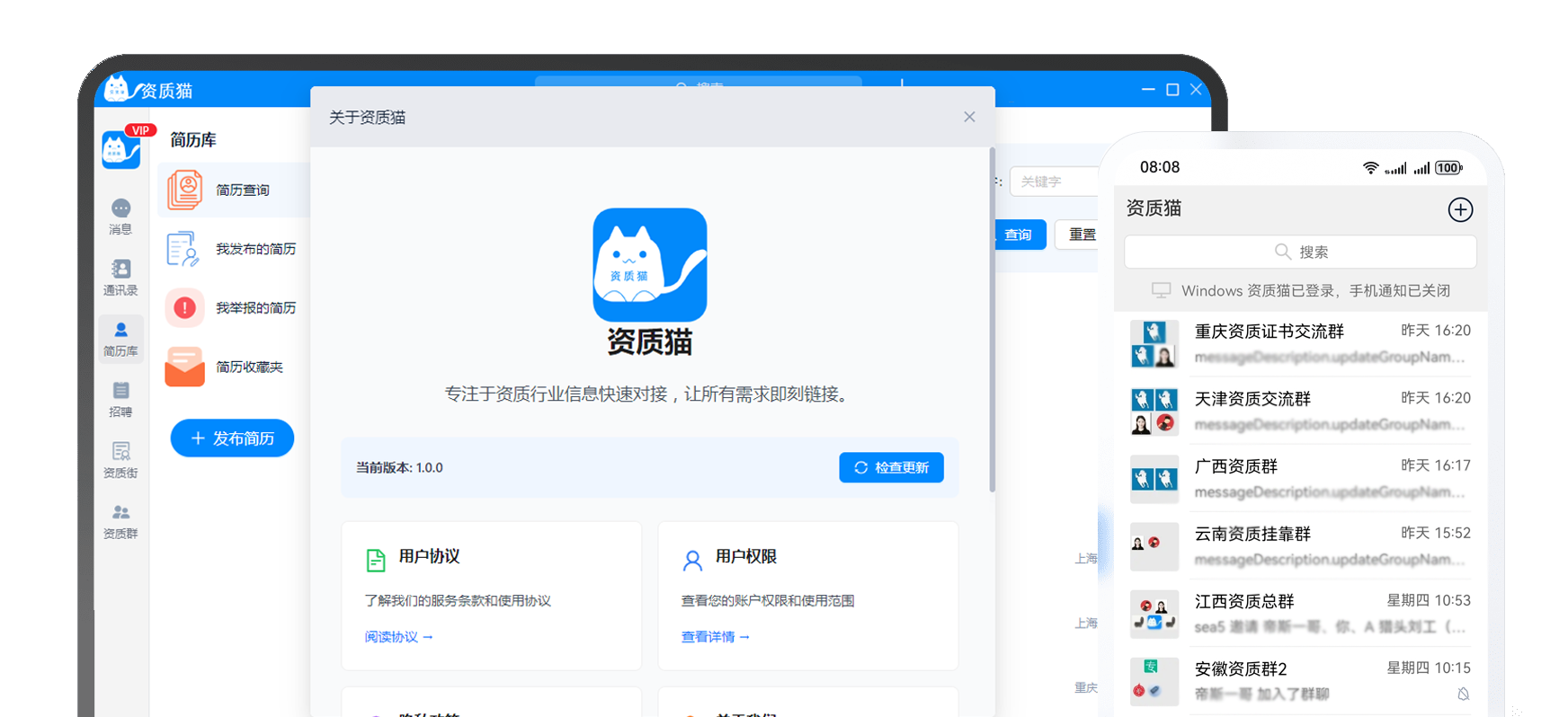Click the 发布简历 button
Image resolution: width=1568 pixels, height=717 pixels.
232,438
